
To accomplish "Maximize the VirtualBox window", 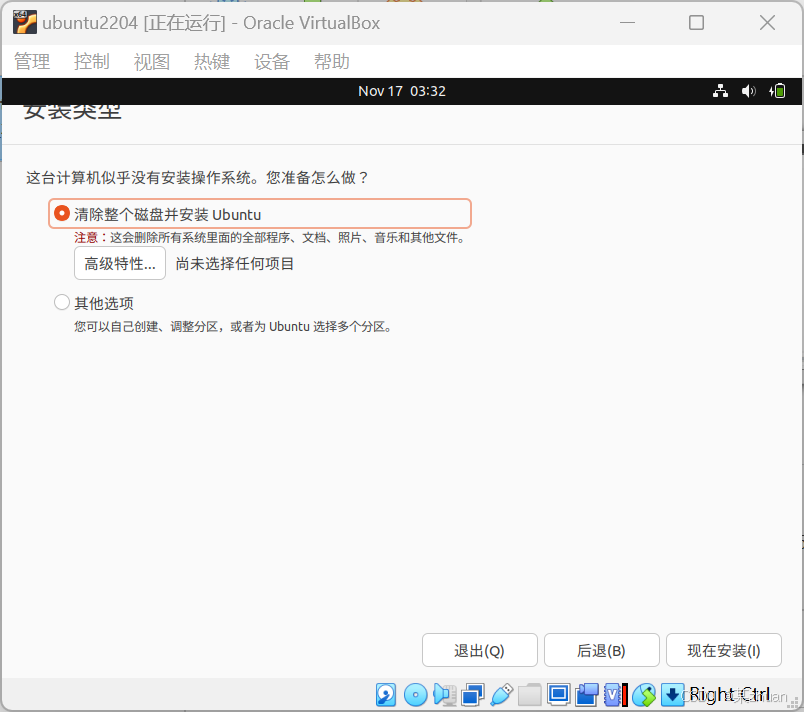I will pyautogui.click(x=696, y=23).
